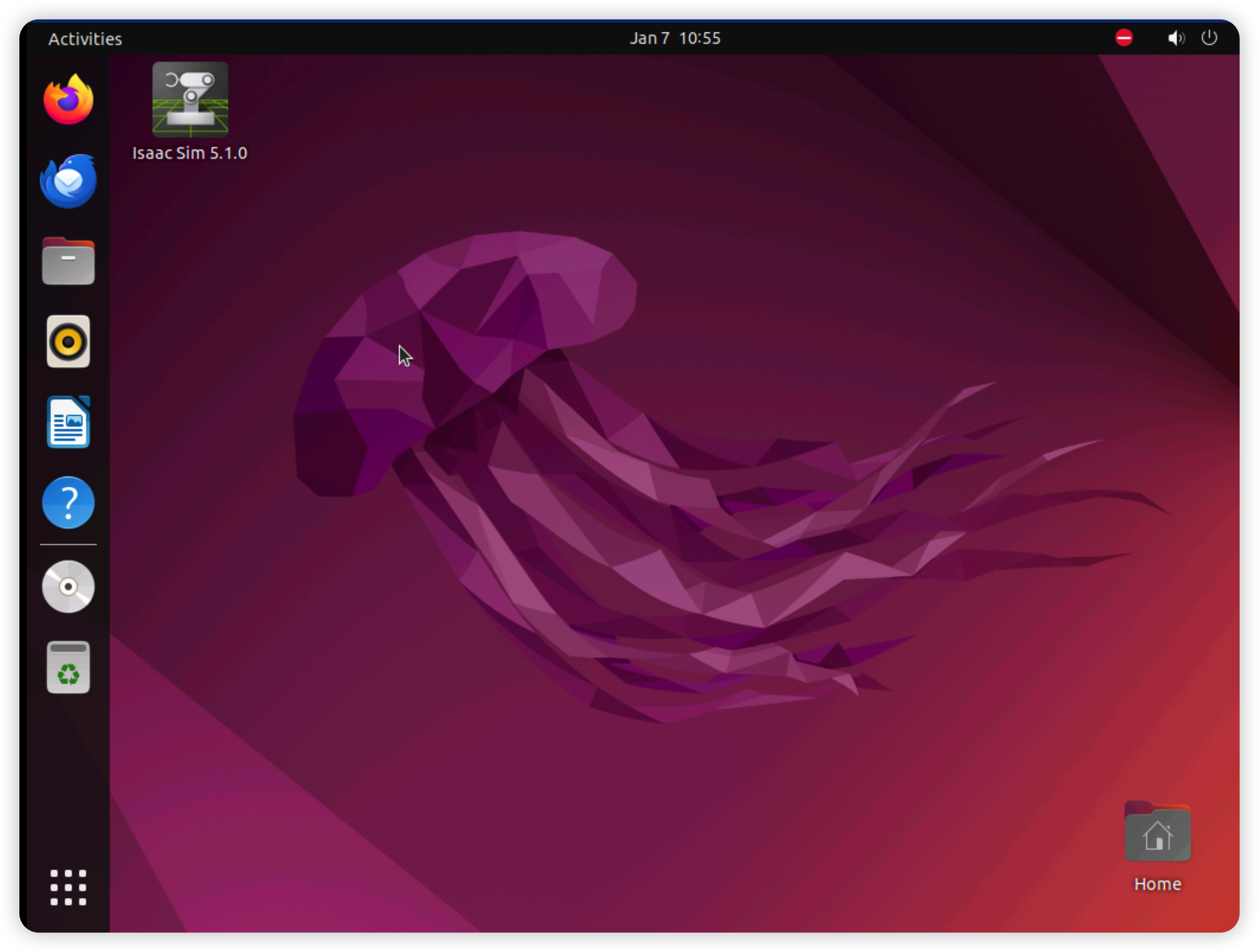
Task: Click the dock separator line area
Action: click(68, 544)
